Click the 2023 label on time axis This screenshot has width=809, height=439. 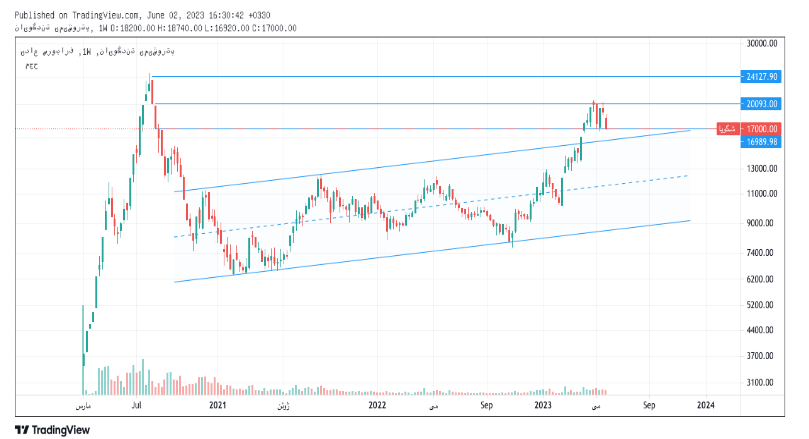pyautogui.click(x=542, y=405)
